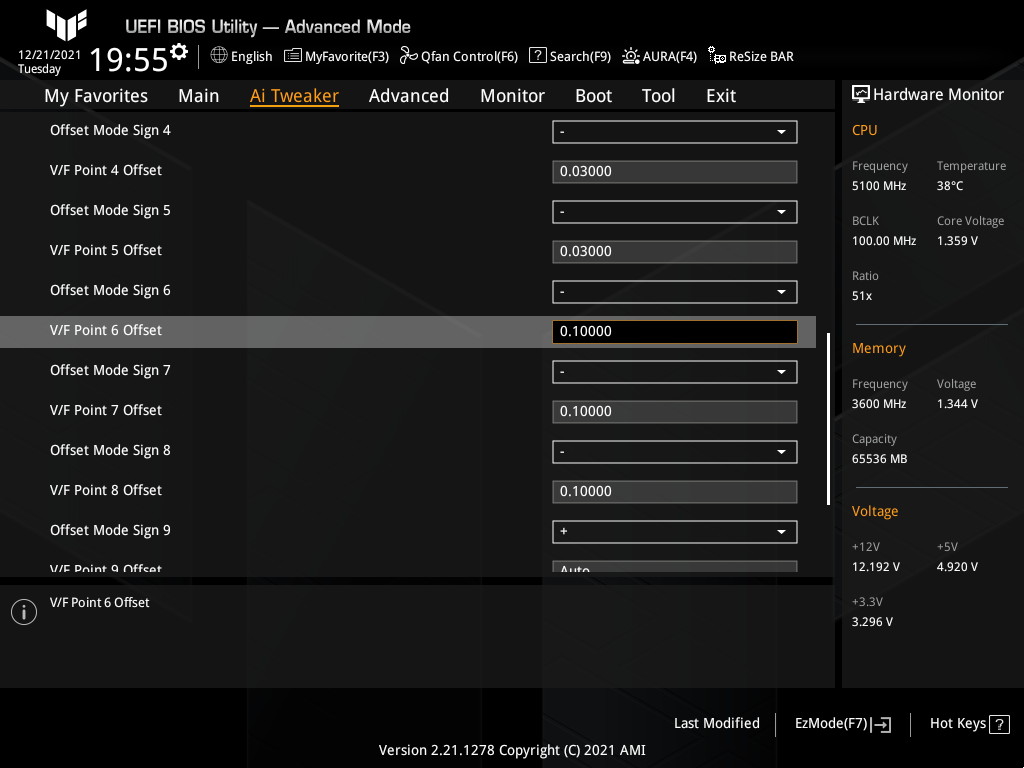Click the TUF logo
This screenshot has width=1024, height=768.
click(x=66, y=24)
